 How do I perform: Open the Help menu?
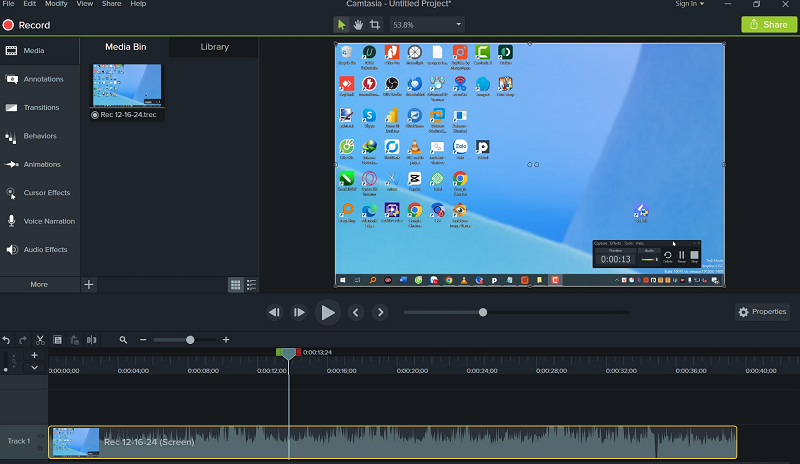click(x=138, y=4)
